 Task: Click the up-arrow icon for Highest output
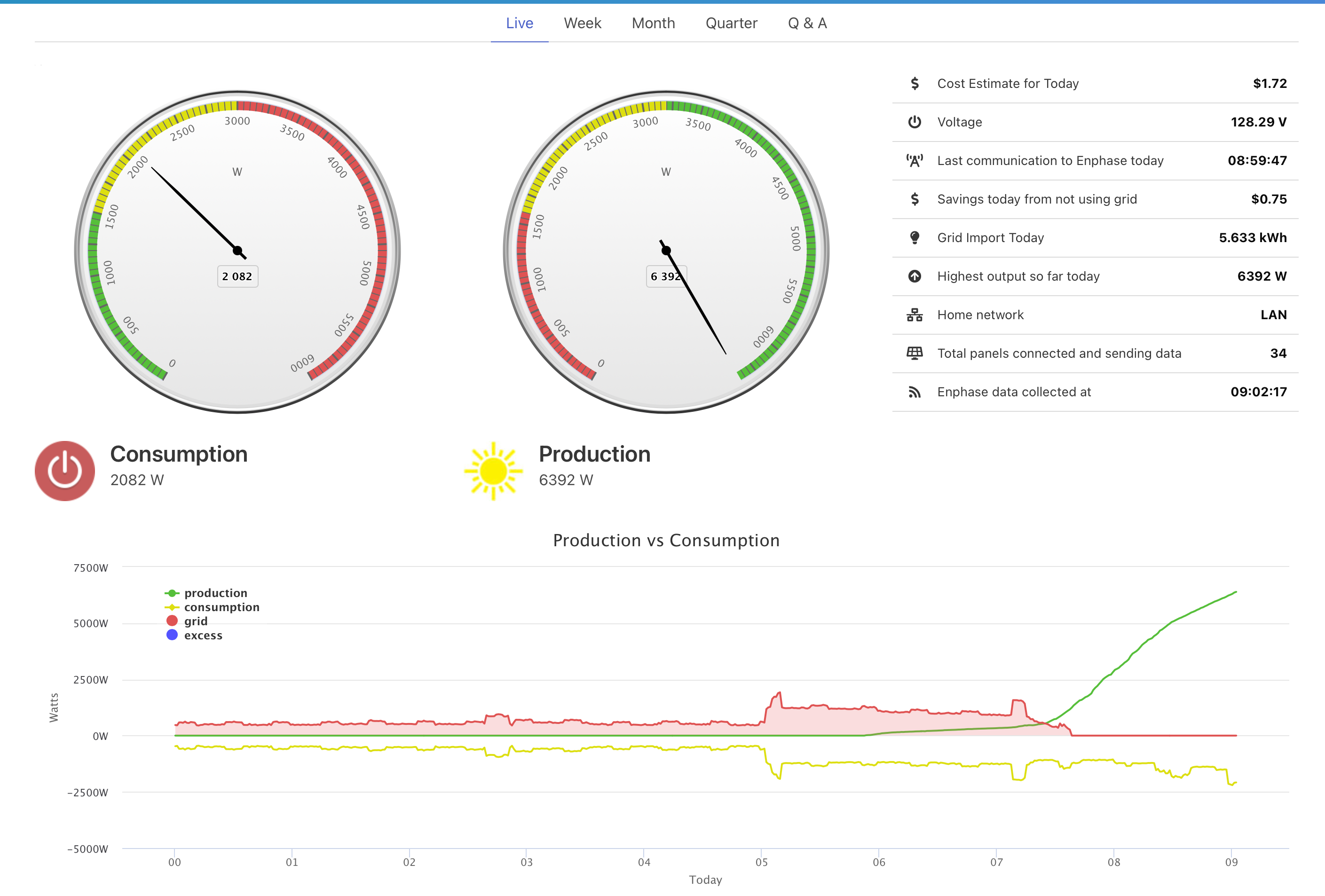(915, 276)
